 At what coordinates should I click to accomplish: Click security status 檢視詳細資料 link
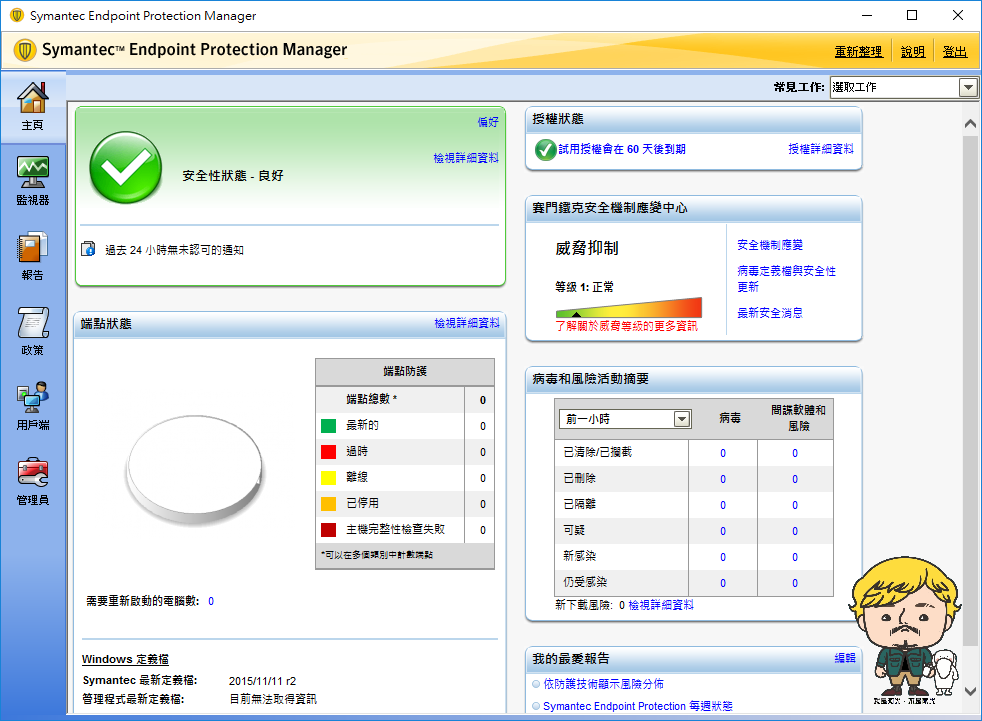(x=466, y=158)
